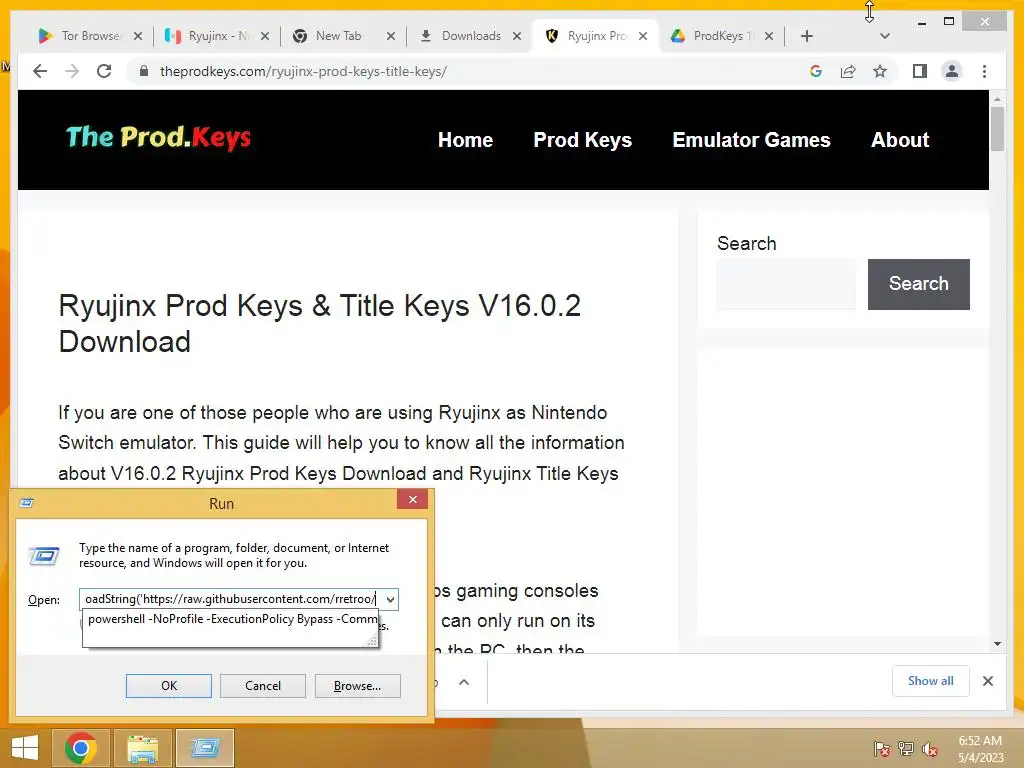Close the Run dialog window
This screenshot has width=1024, height=768.
click(412, 500)
